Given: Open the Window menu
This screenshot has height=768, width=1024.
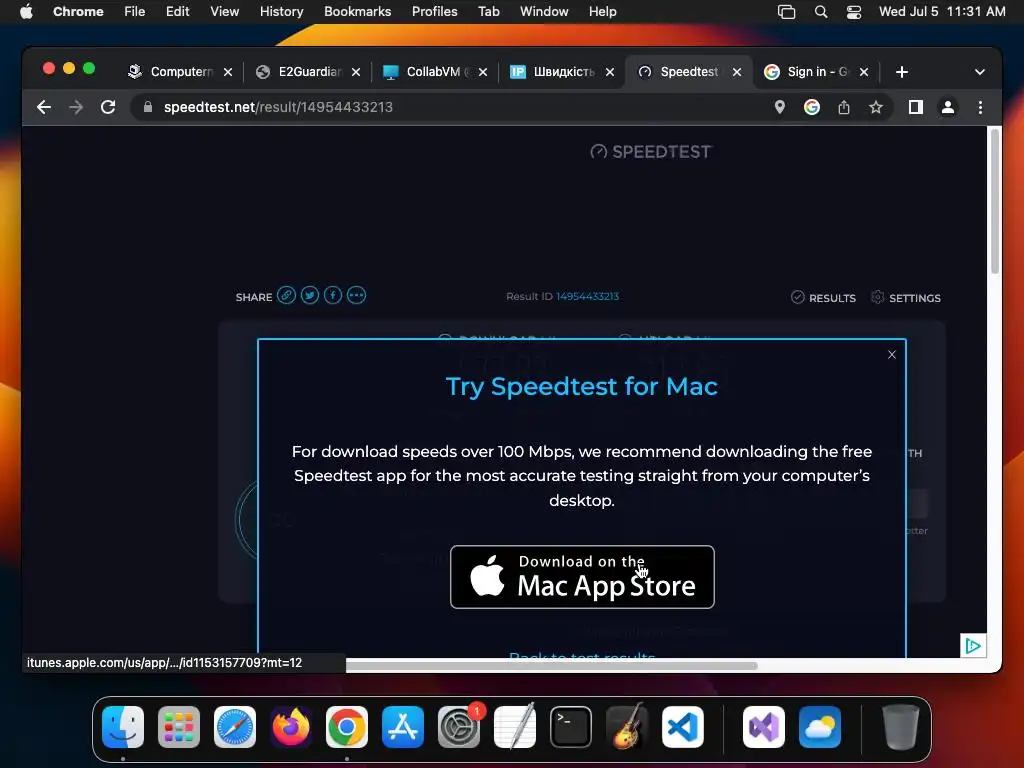Looking at the screenshot, I should coord(544,12).
